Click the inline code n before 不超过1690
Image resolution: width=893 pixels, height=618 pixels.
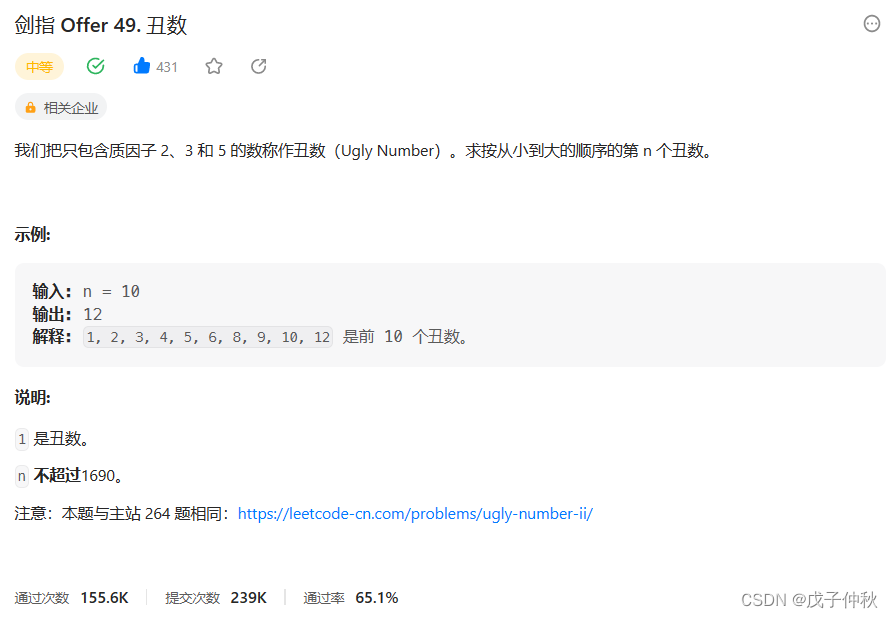point(22,476)
